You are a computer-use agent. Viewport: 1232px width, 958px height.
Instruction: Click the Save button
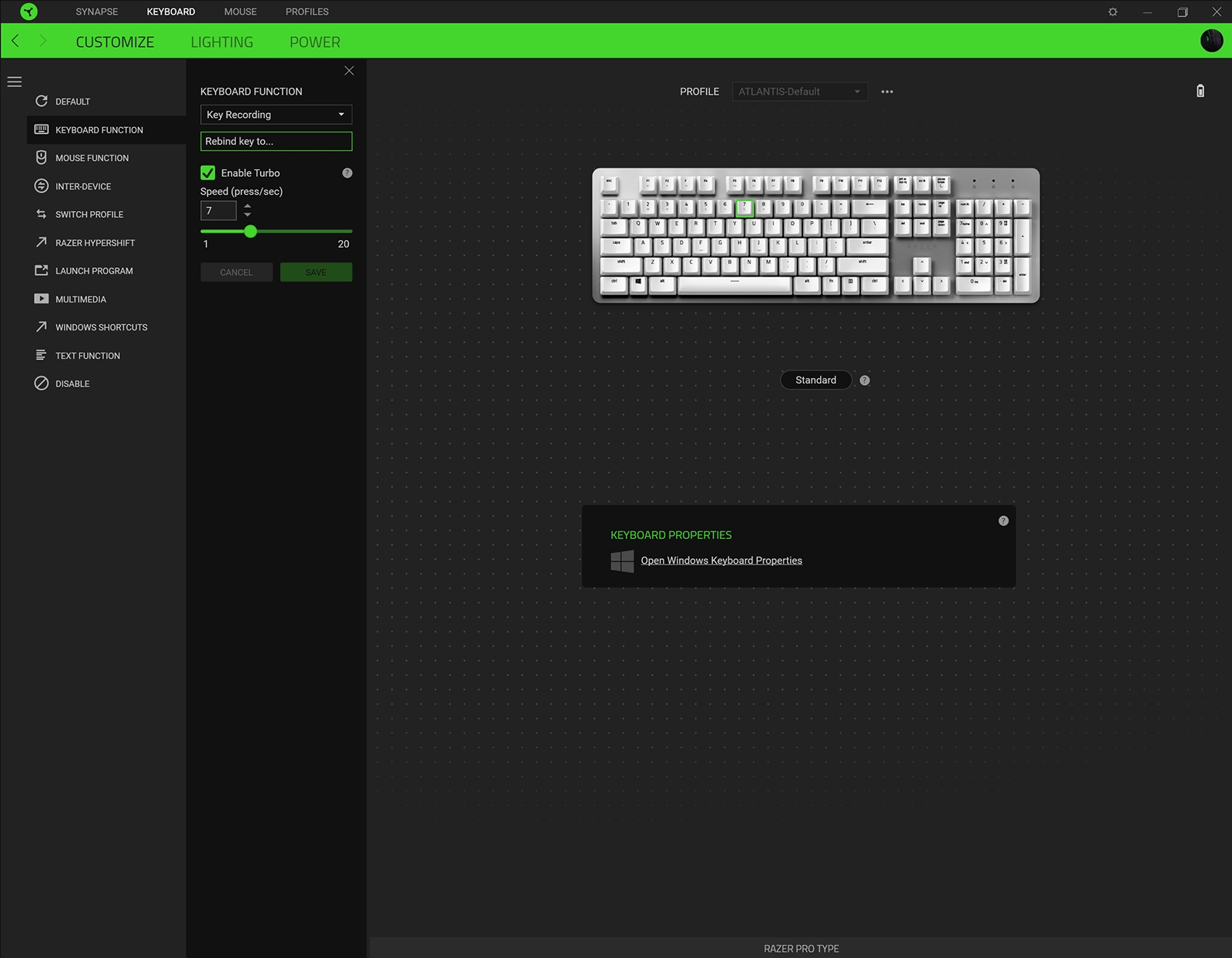tap(316, 273)
